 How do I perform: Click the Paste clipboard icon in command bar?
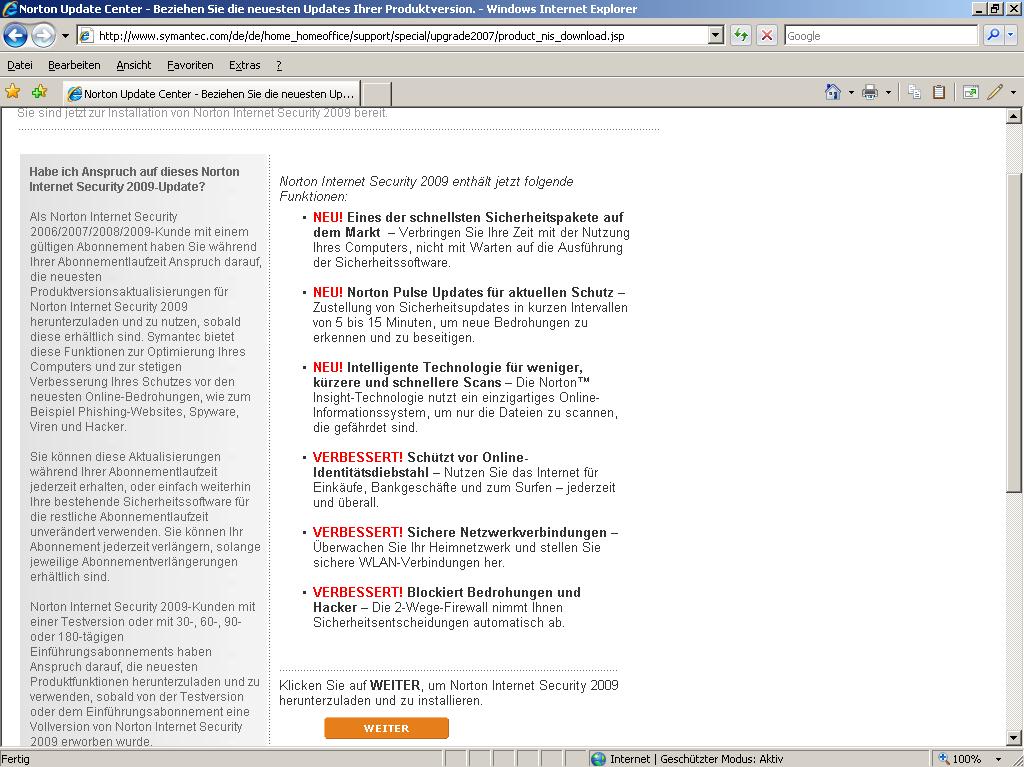click(x=938, y=92)
